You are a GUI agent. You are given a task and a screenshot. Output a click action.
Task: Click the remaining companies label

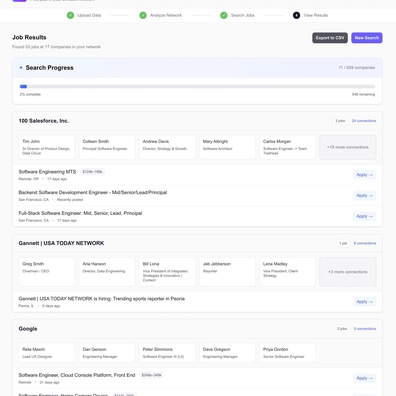point(363,94)
